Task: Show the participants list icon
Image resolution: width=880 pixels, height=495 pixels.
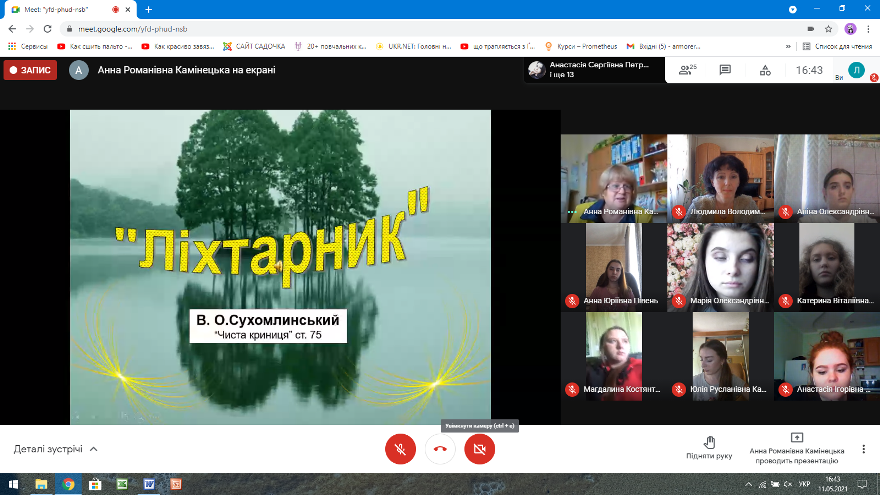Action: (688, 70)
